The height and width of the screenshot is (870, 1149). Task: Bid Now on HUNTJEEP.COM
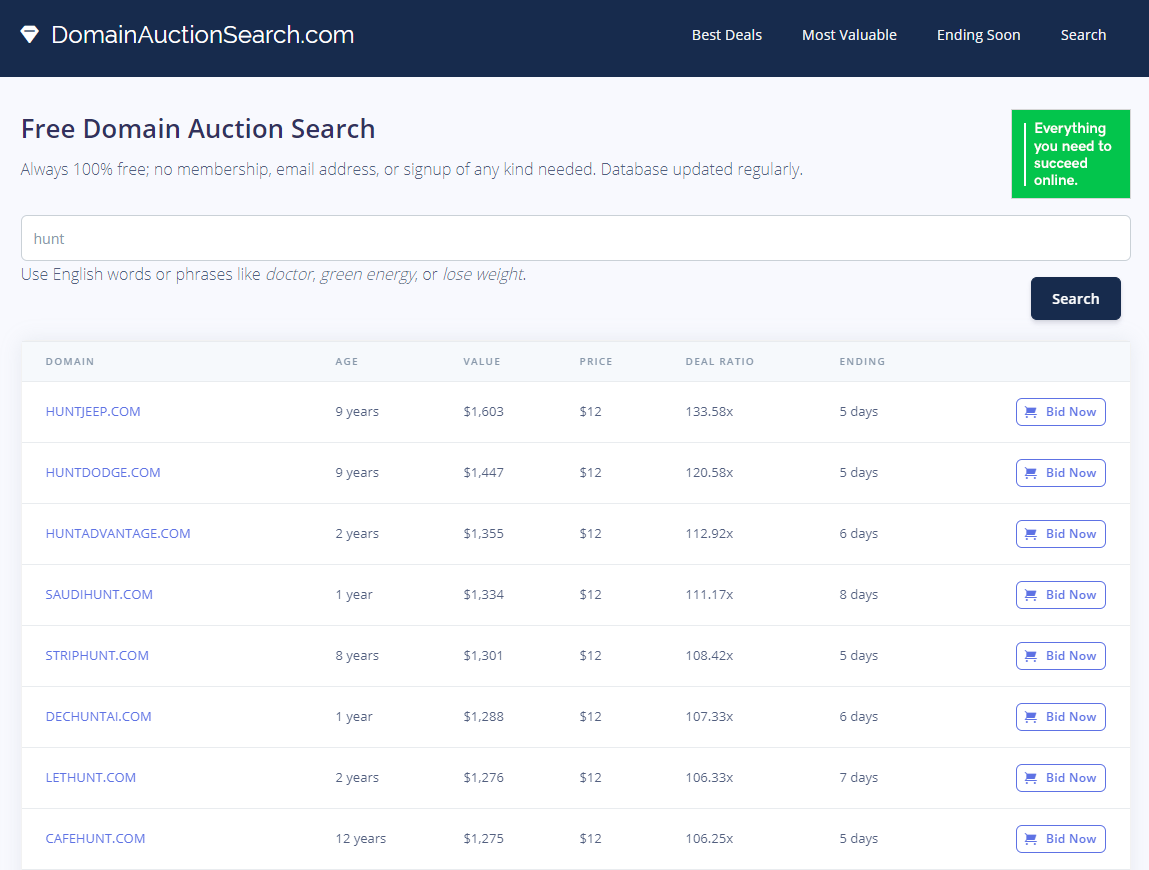tap(1060, 412)
